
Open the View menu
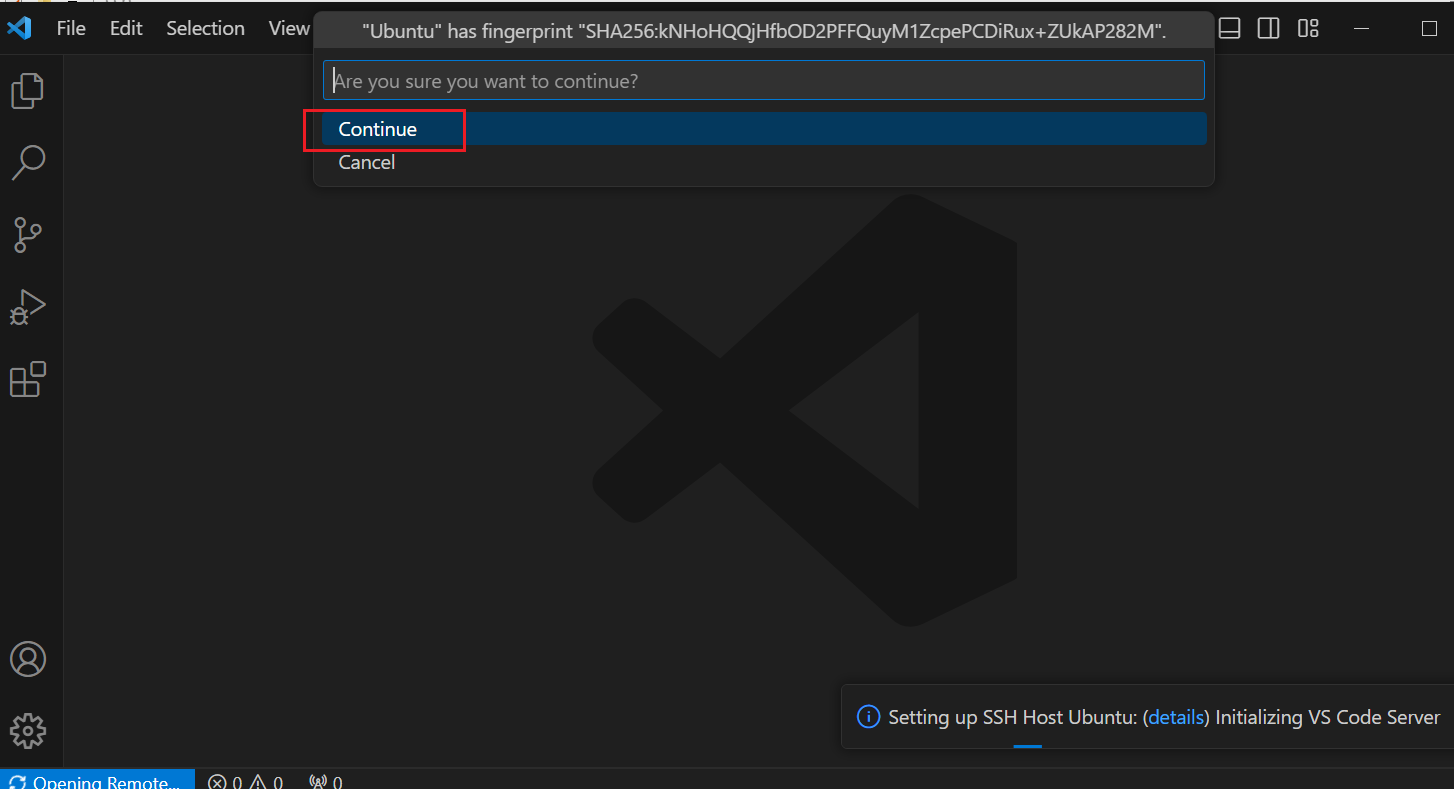(x=288, y=28)
